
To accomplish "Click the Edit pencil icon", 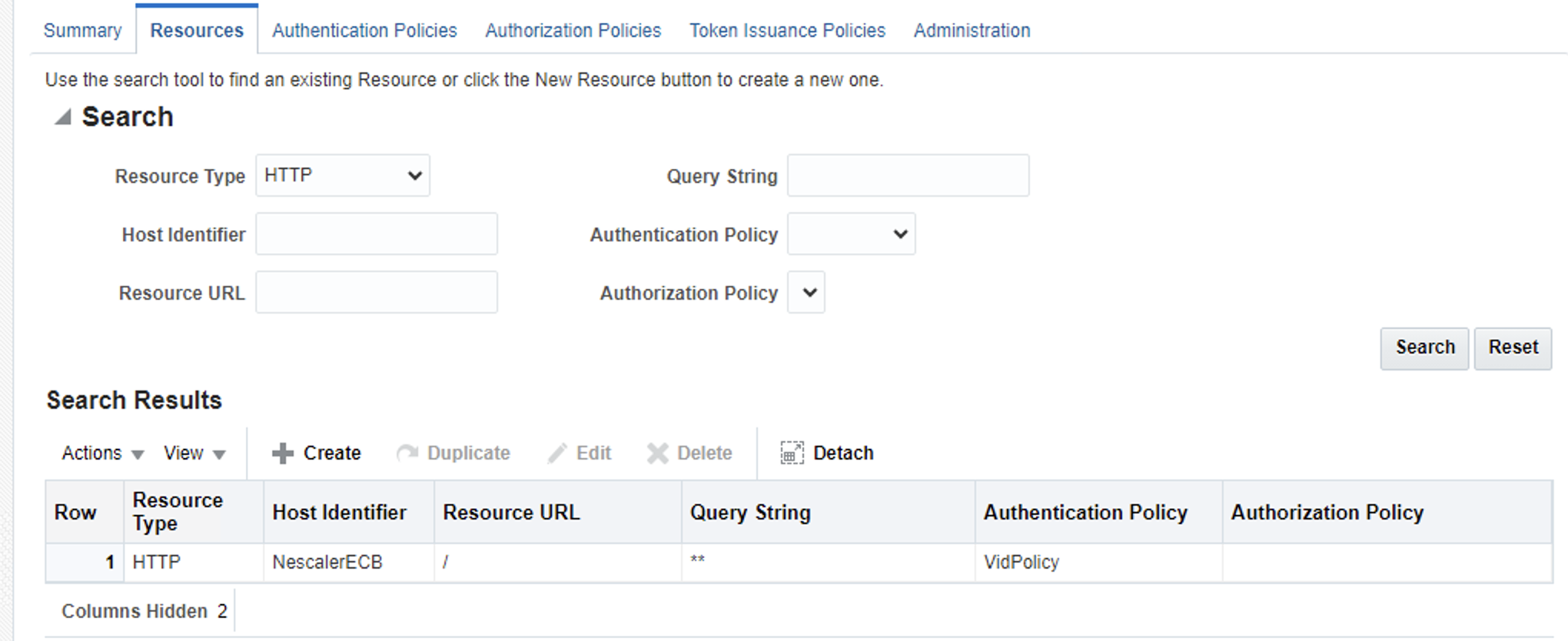I will coord(556,453).
